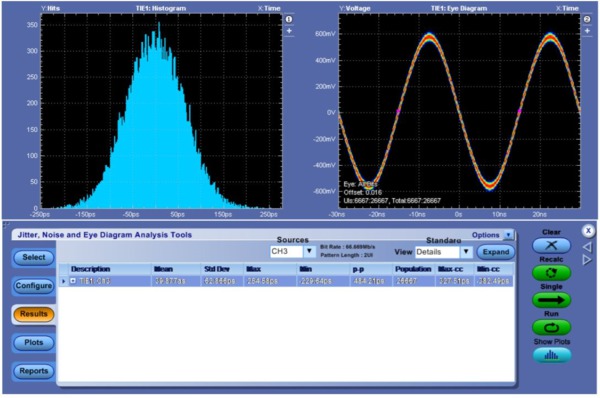Image resolution: width=600 pixels, height=398 pixels.
Task: Open the Reports tab
Action: [34, 371]
